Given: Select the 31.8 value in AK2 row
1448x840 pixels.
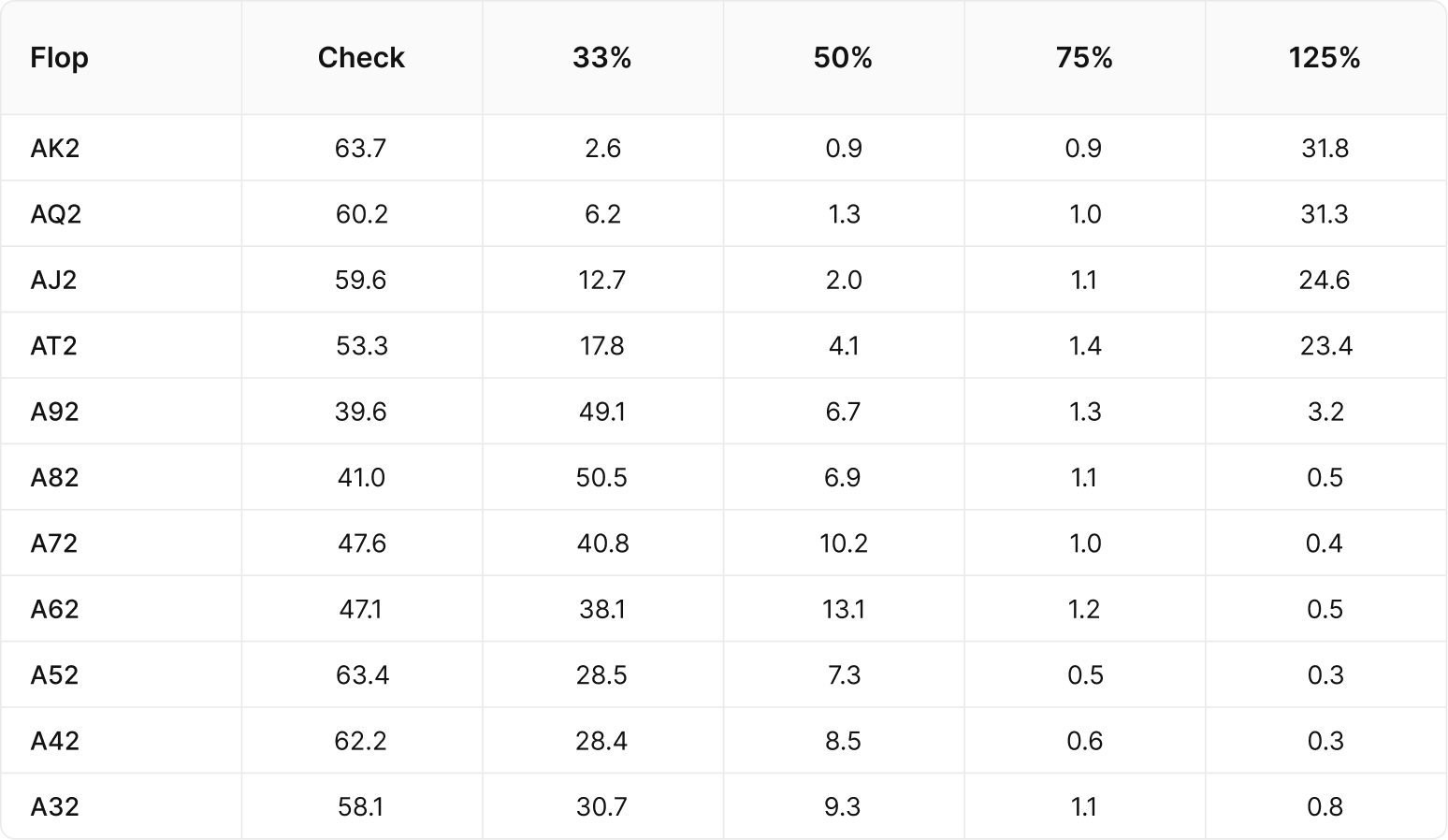Looking at the screenshot, I should (x=1325, y=149).
